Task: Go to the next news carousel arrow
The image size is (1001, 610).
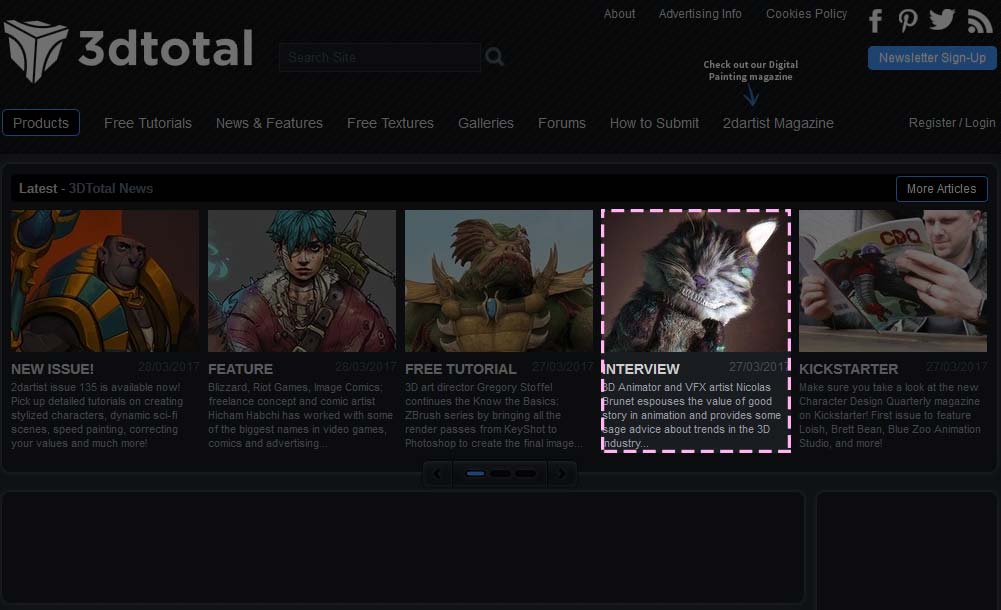Action: tap(562, 473)
